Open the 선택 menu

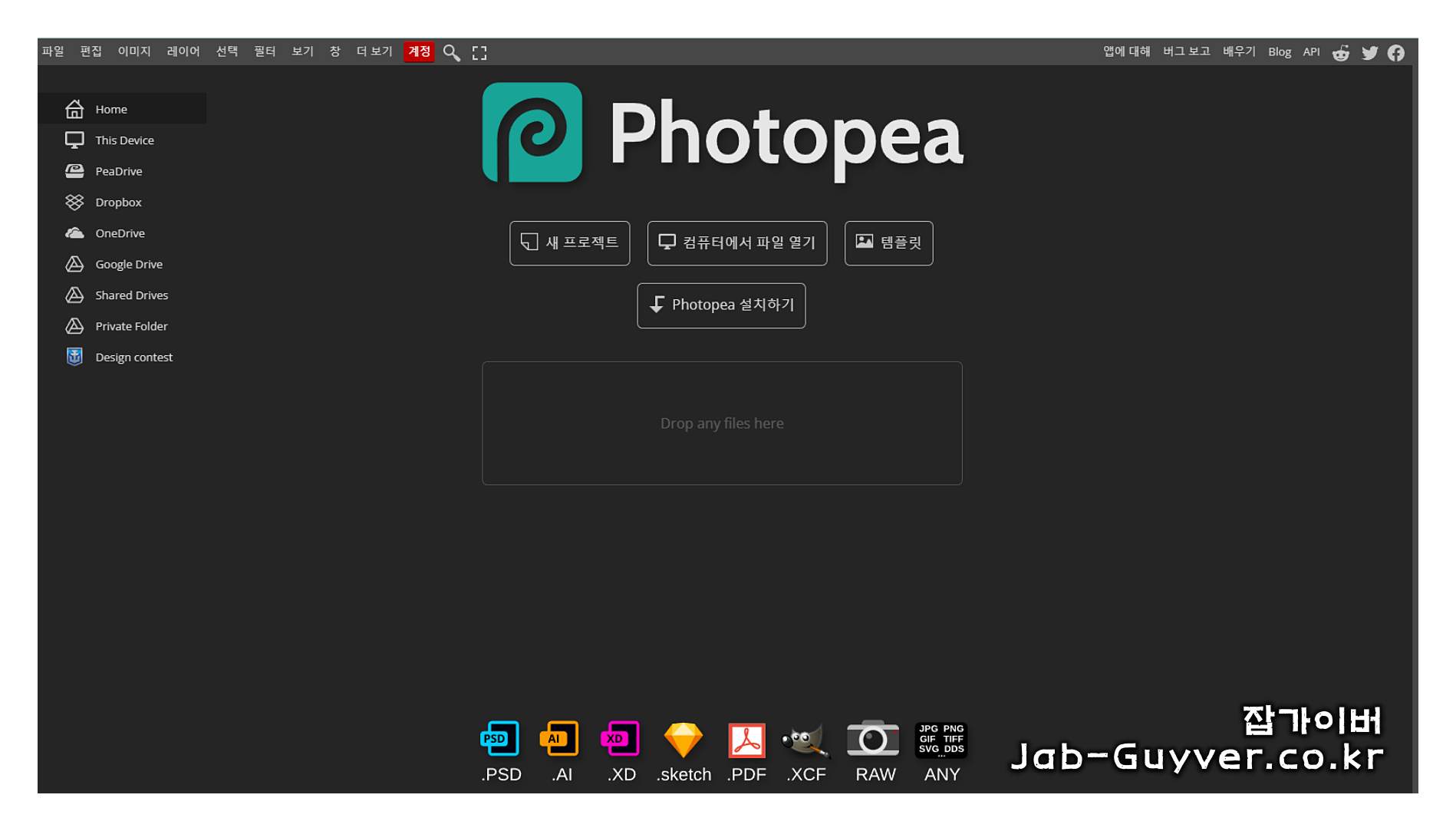[227, 51]
